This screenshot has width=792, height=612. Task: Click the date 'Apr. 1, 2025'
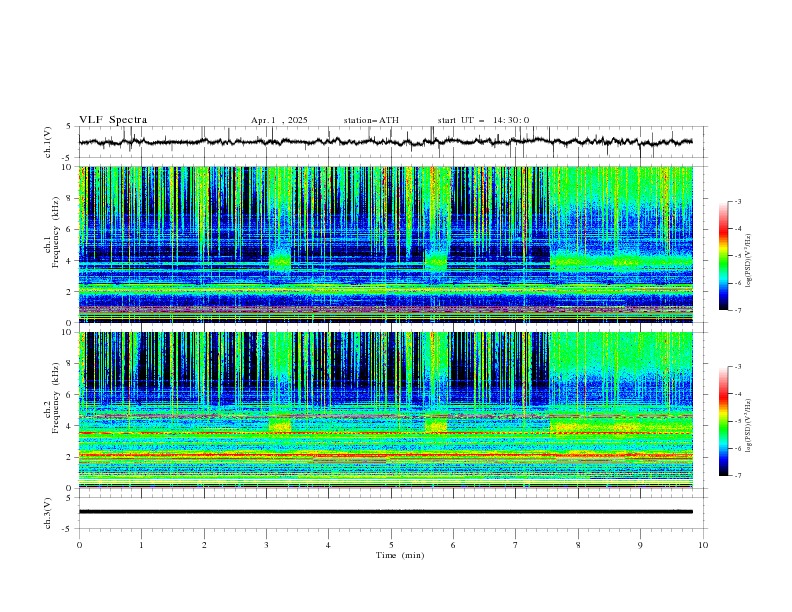click(x=279, y=120)
